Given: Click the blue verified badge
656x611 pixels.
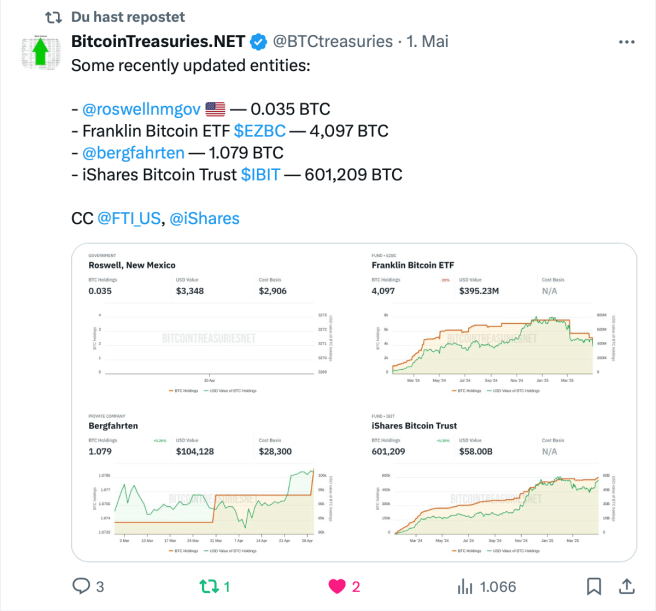Looking at the screenshot, I should pyautogui.click(x=258, y=42).
